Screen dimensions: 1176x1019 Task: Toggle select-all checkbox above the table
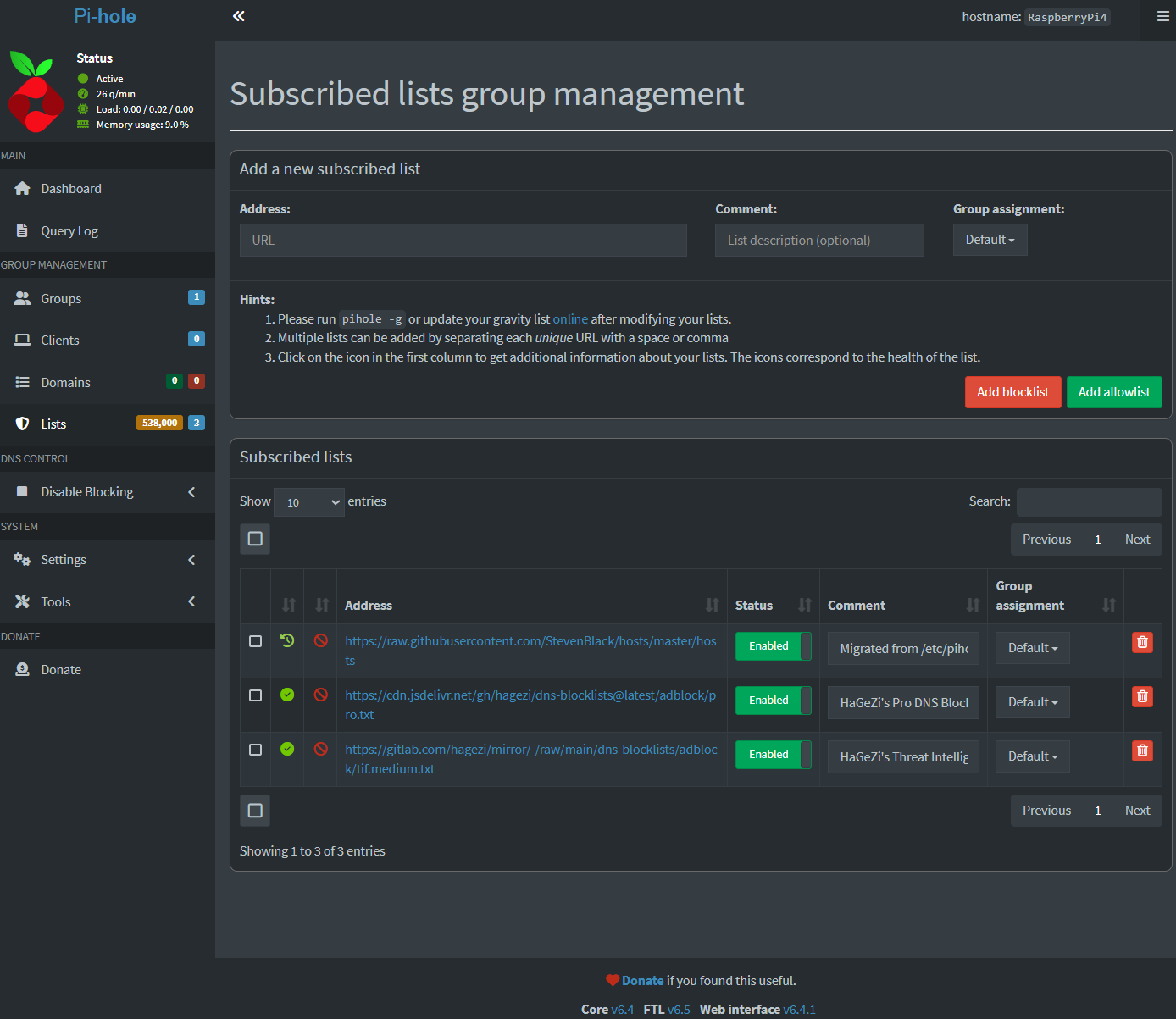(x=255, y=539)
